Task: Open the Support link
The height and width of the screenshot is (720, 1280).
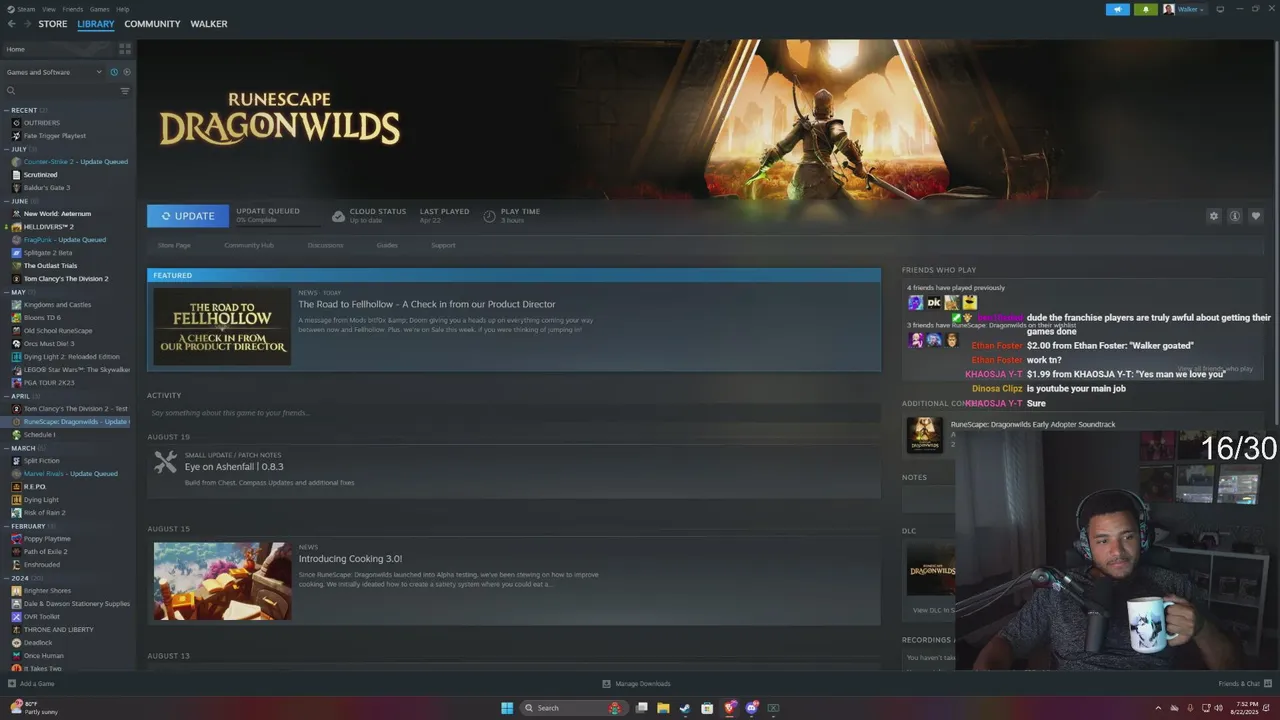Action: (x=443, y=245)
